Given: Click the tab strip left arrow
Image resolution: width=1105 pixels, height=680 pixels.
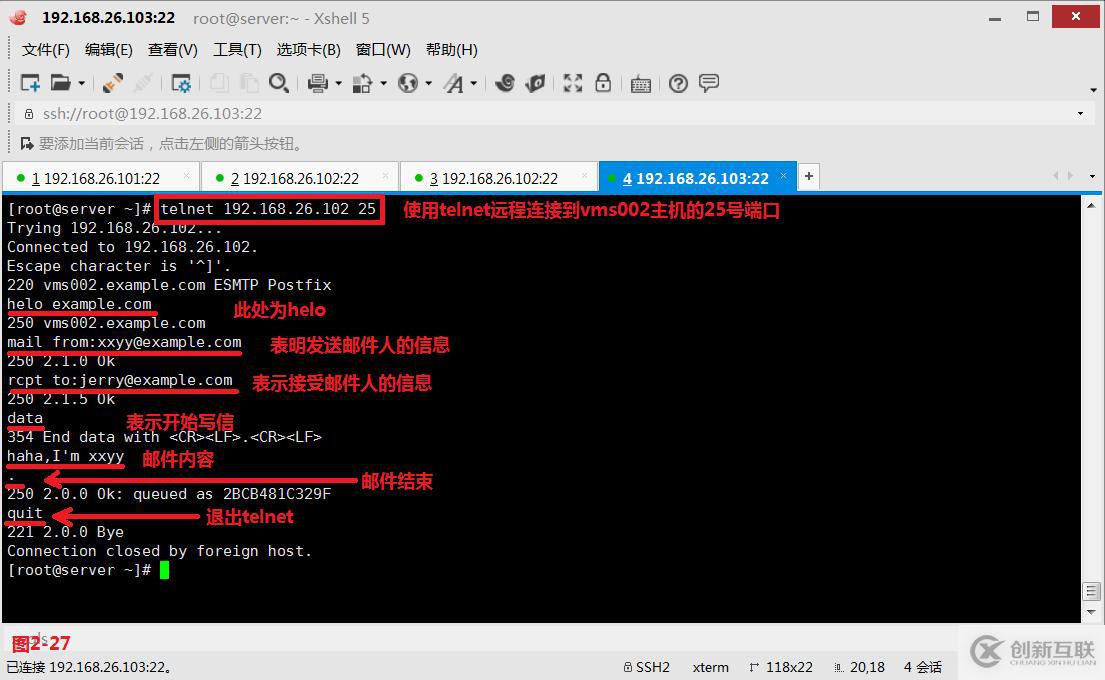Looking at the screenshot, I should click(1056, 175).
